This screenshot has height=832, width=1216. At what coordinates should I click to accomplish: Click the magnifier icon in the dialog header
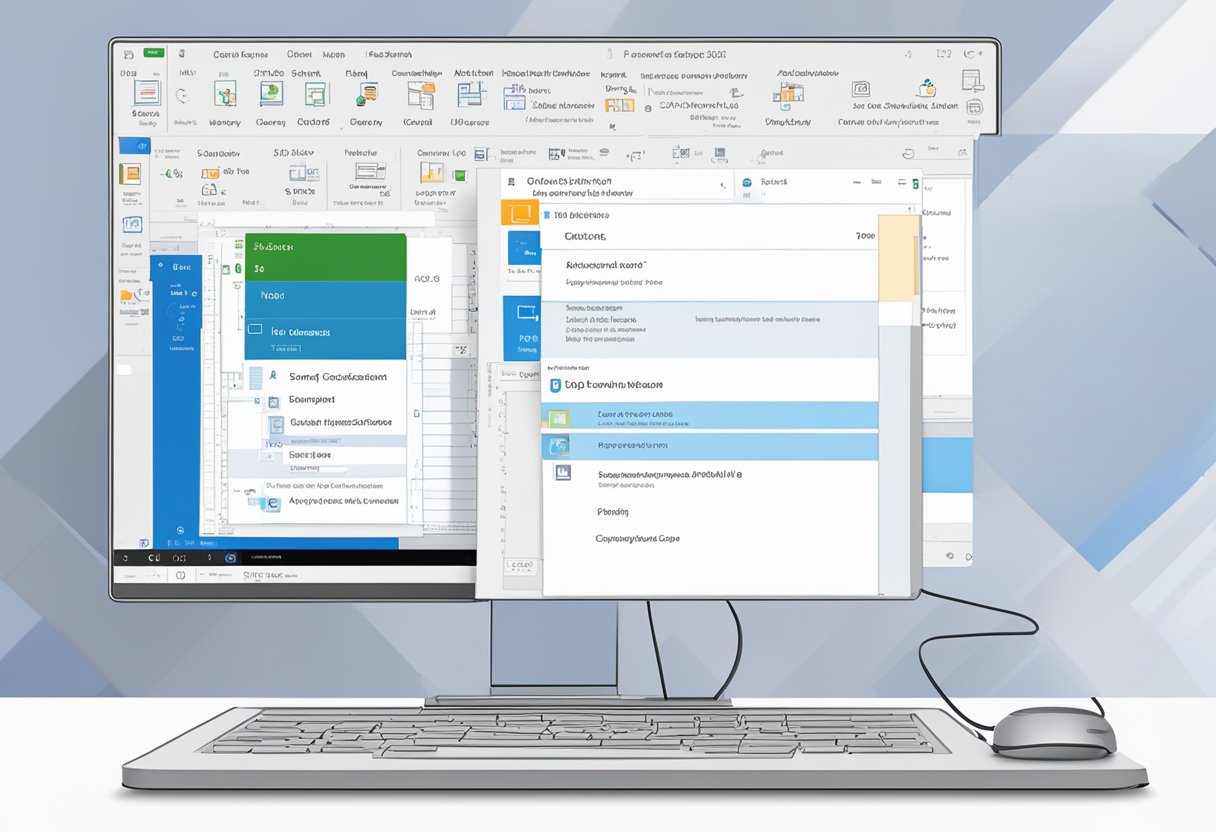click(x=723, y=185)
